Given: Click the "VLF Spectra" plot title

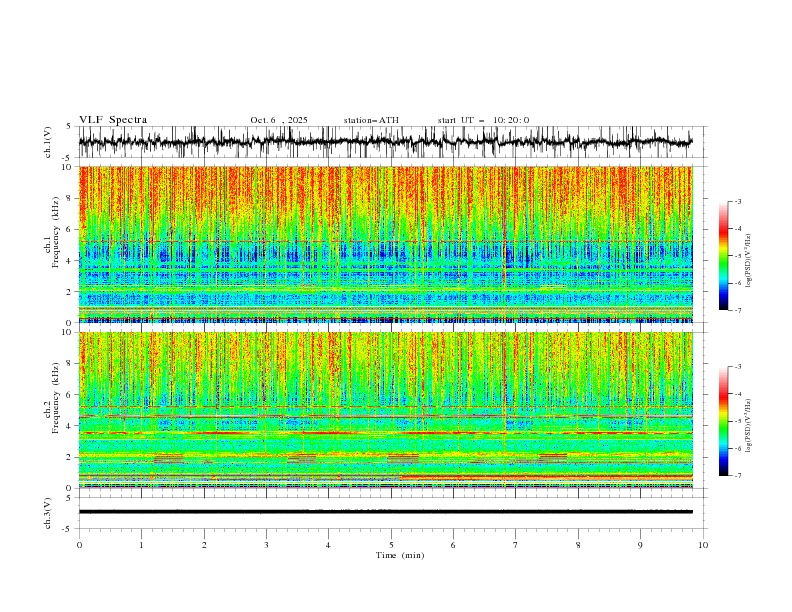Looking at the screenshot, I should pyautogui.click(x=113, y=120).
